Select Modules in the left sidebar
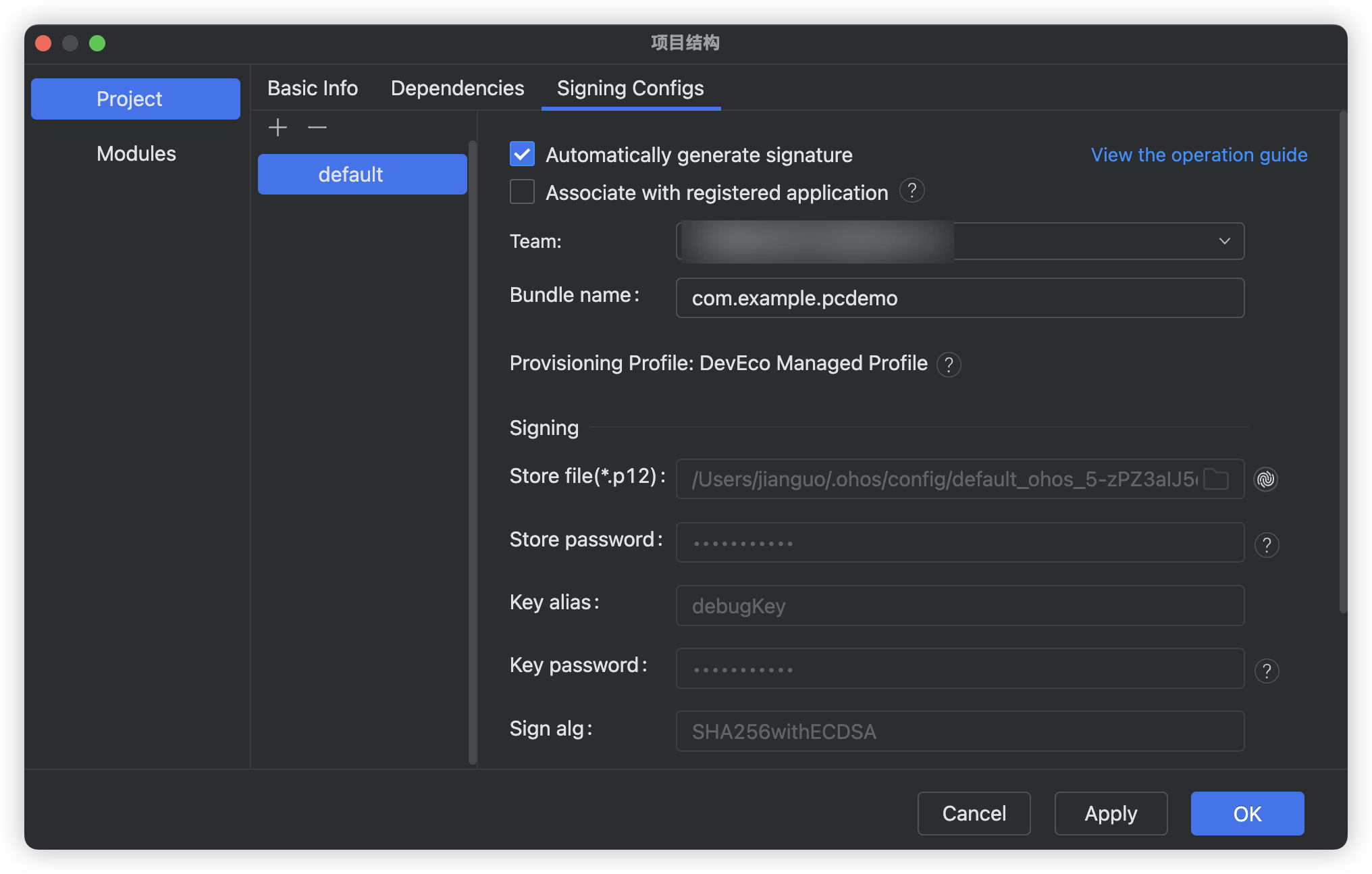1372x874 pixels. 136,153
